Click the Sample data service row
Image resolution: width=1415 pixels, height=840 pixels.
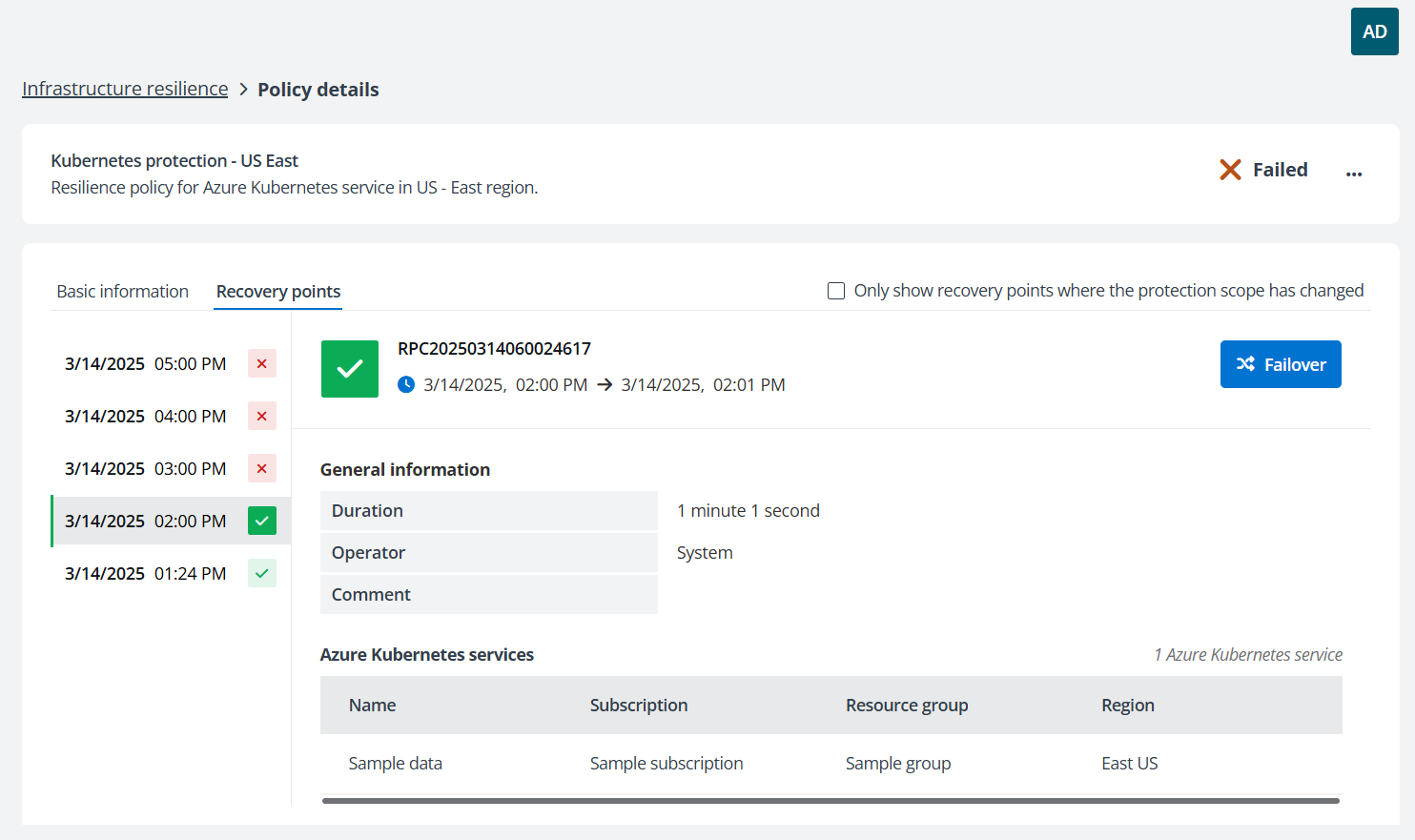396,764
